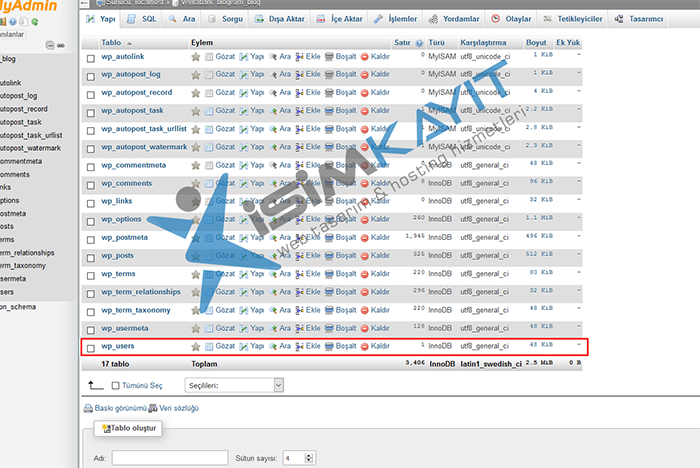Image resolution: width=700 pixels, height=468 pixels.
Task: Click Ekle insert icon for wp_autolink
Action: pos(300,57)
